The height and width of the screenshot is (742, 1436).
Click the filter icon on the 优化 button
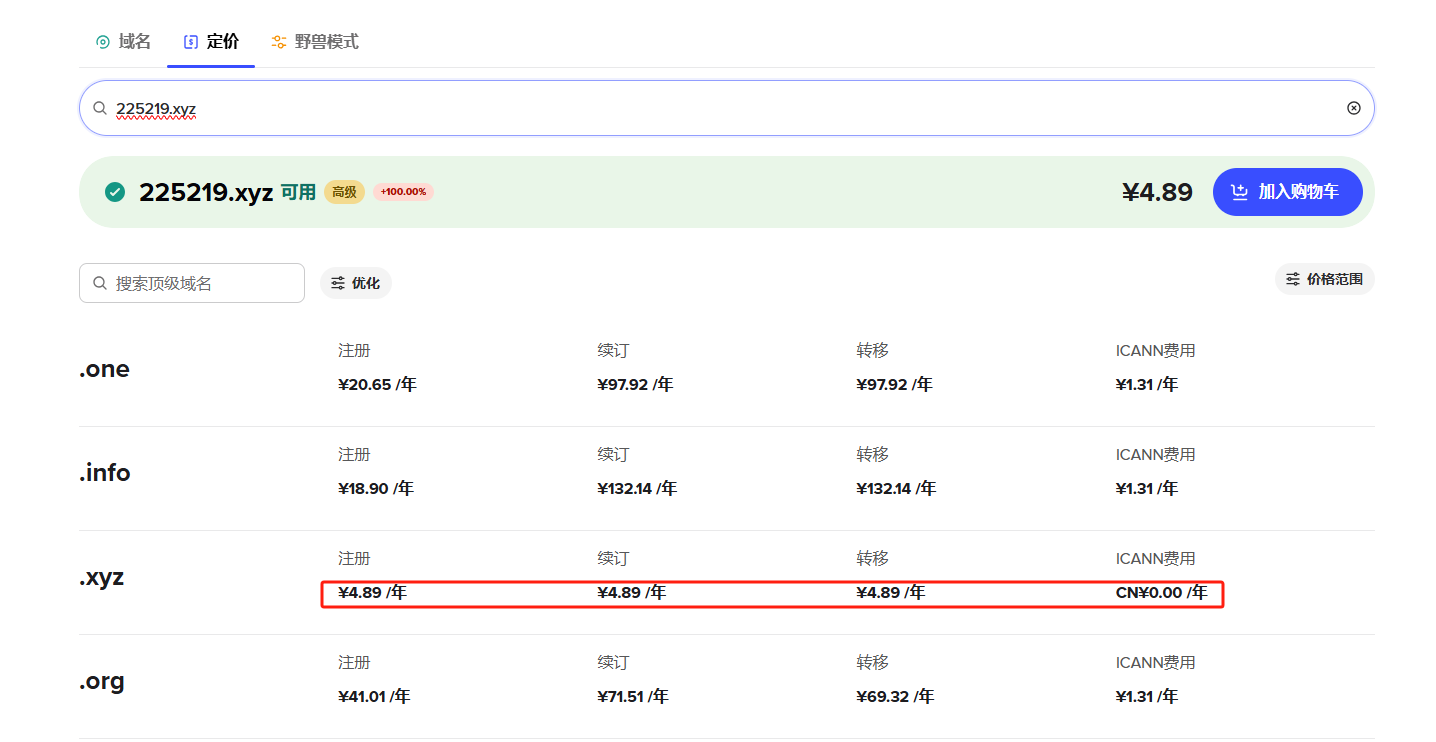pos(337,282)
